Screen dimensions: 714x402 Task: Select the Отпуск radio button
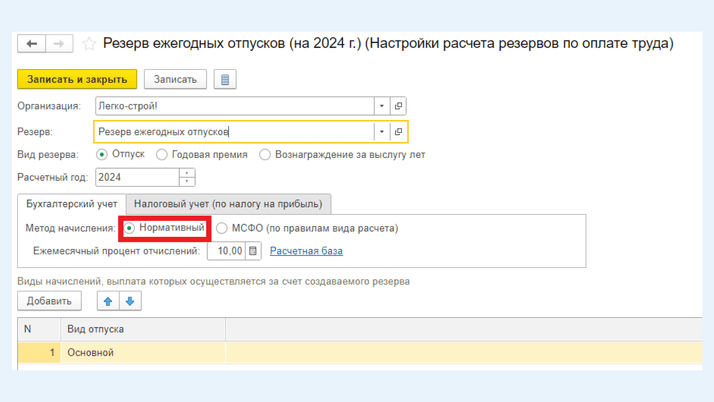tap(102, 154)
